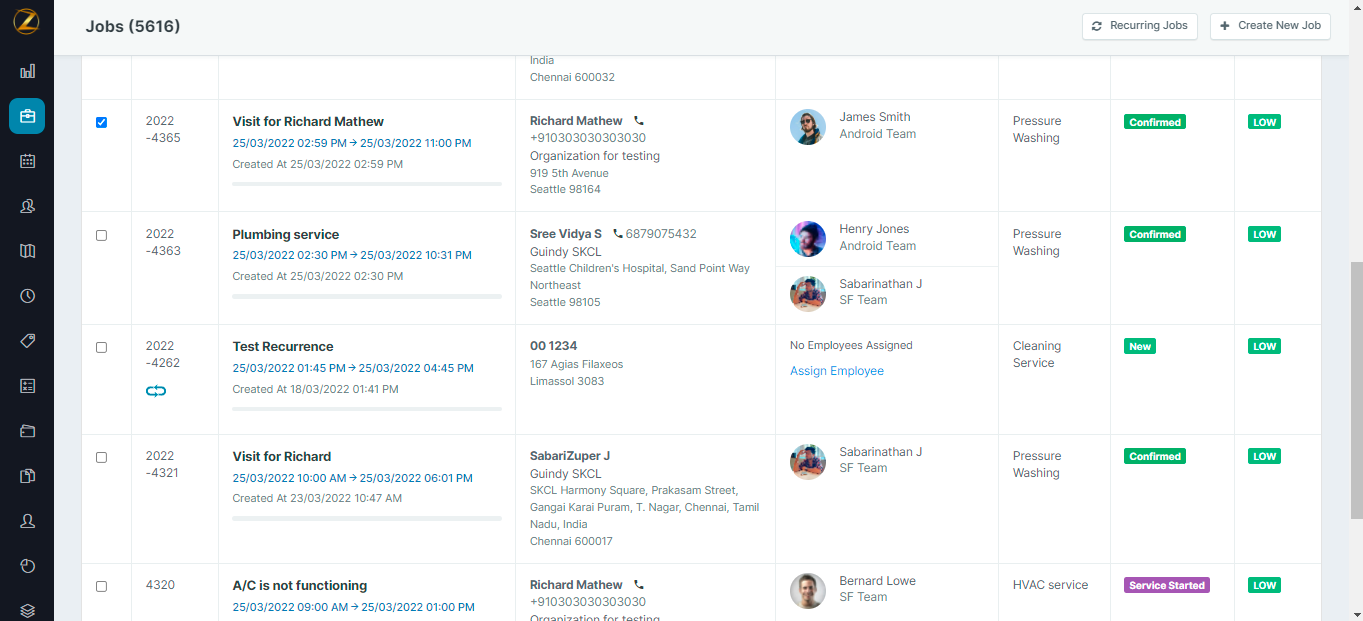
Task: Open the map icon in sidebar
Action: click(27, 251)
